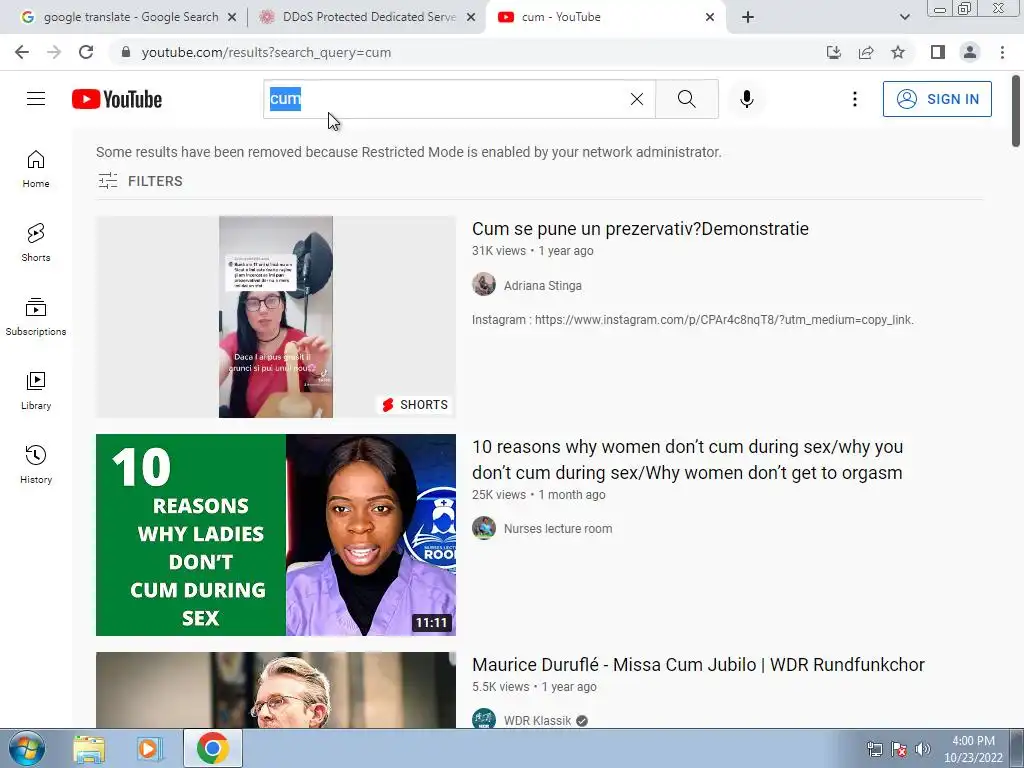This screenshot has width=1024, height=768.
Task: Close the YouTube tab
Action: tap(710, 17)
